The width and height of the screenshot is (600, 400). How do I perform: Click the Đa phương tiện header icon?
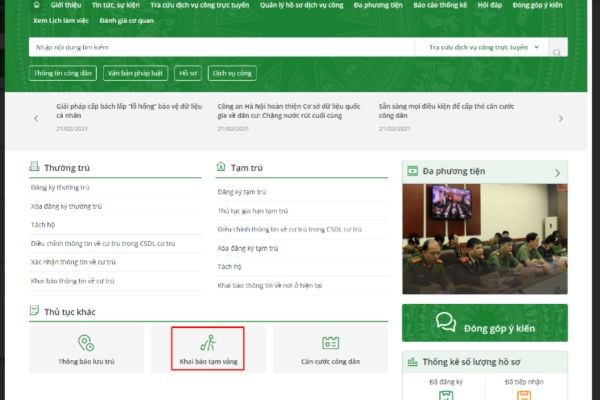coord(413,172)
